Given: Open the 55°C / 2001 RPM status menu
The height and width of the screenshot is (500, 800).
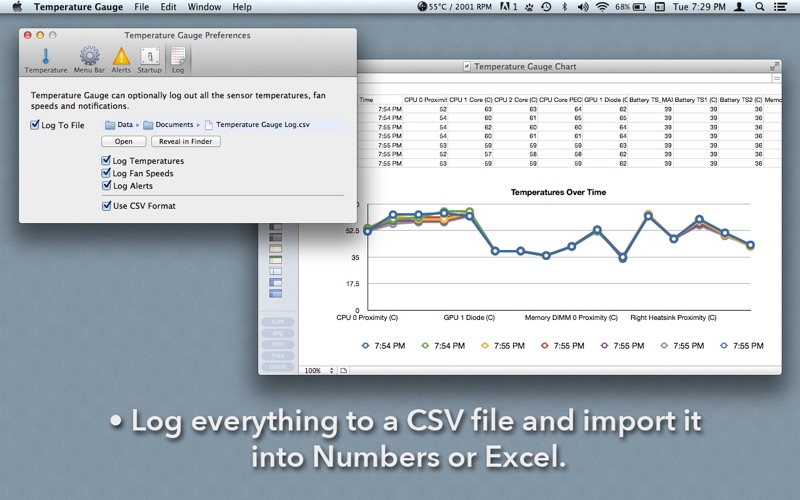Looking at the screenshot, I should point(461,7).
